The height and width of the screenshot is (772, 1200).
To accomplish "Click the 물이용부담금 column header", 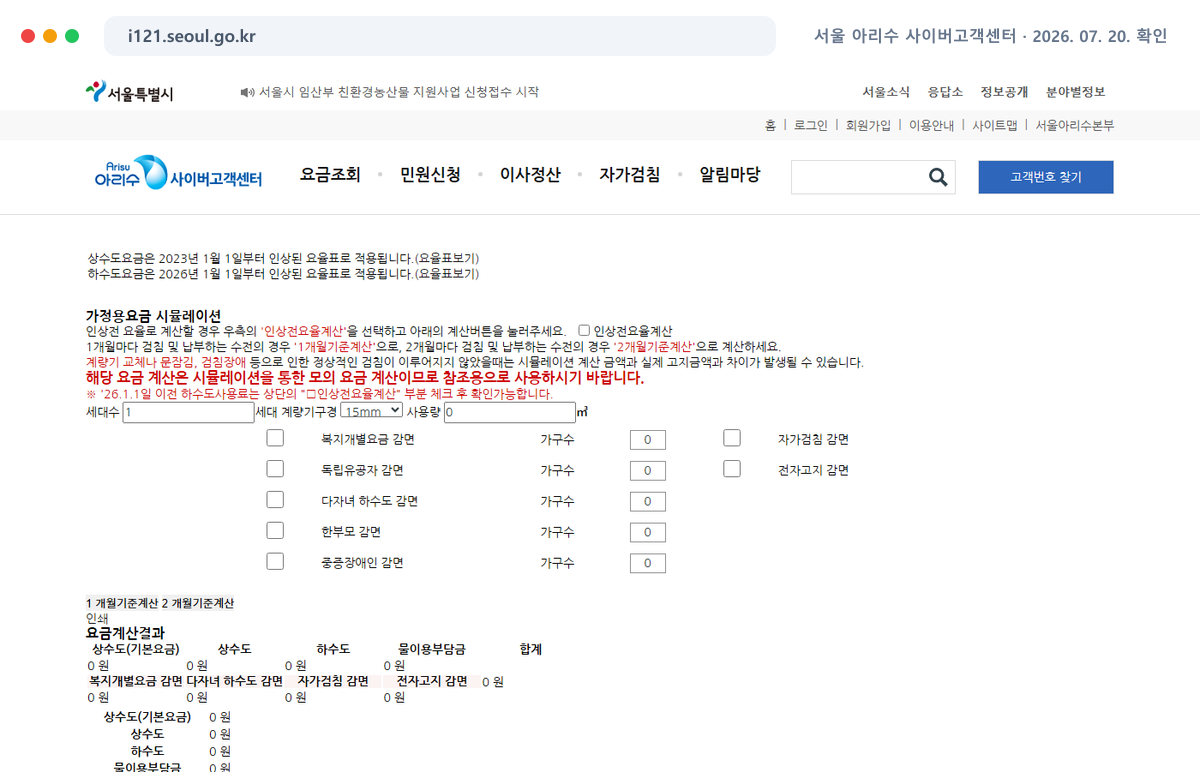I will click(432, 649).
